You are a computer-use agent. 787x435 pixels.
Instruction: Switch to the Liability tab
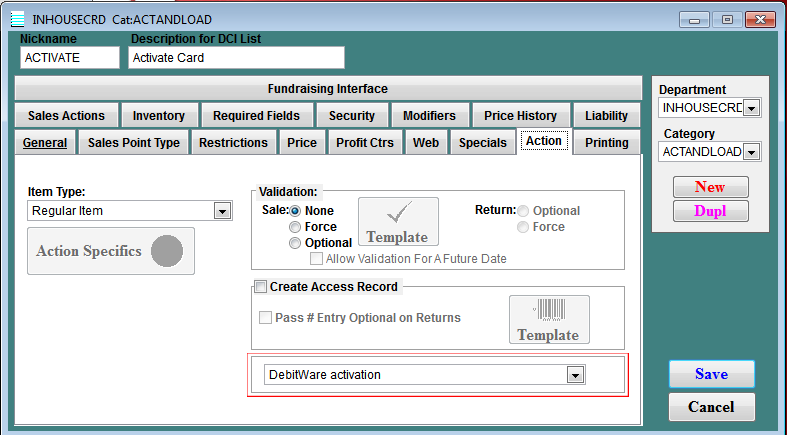[606, 115]
